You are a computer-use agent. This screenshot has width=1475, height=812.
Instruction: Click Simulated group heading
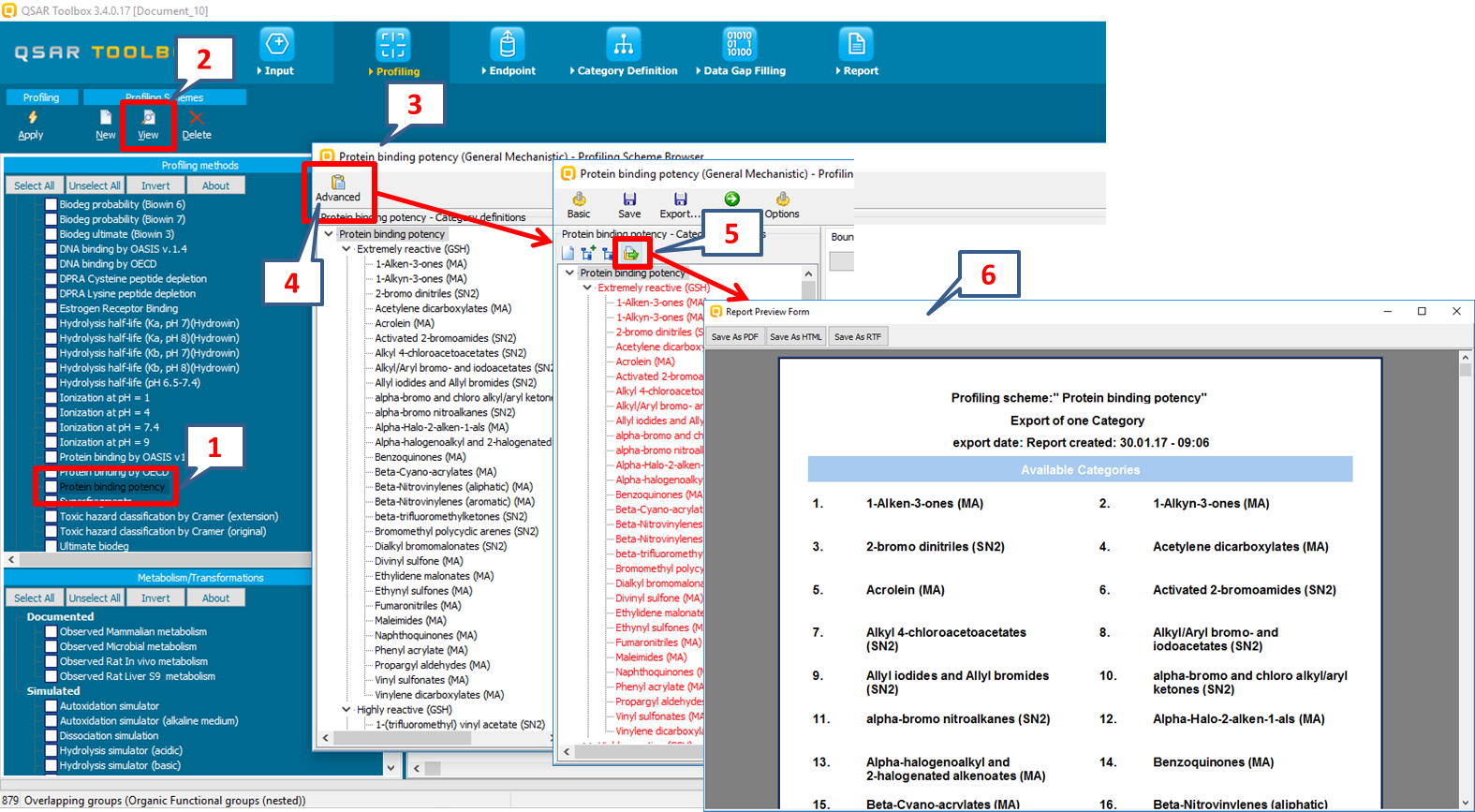pyautogui.click(x=53, y=691)
